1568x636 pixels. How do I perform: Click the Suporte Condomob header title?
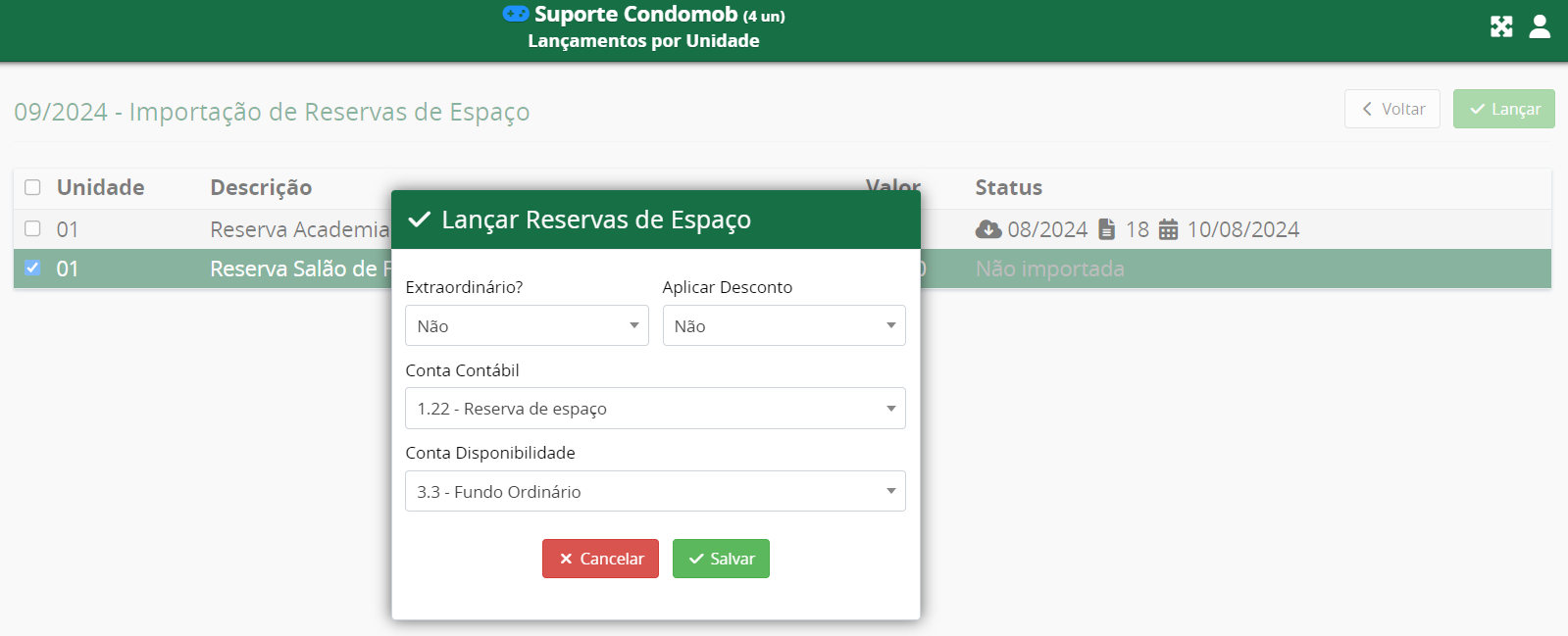[635, 14]
